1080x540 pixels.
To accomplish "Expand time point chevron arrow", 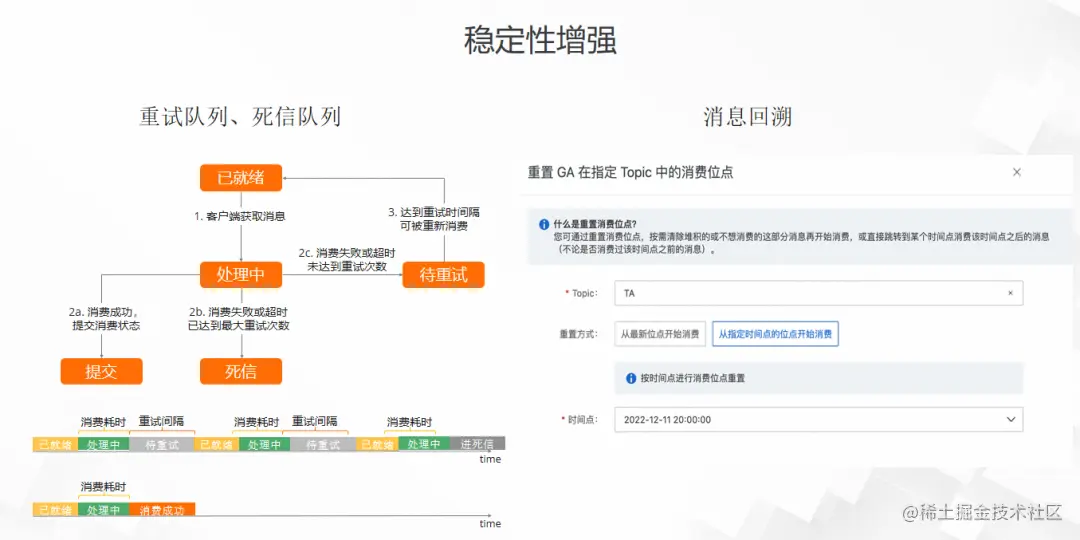I will coord(1010,419).
